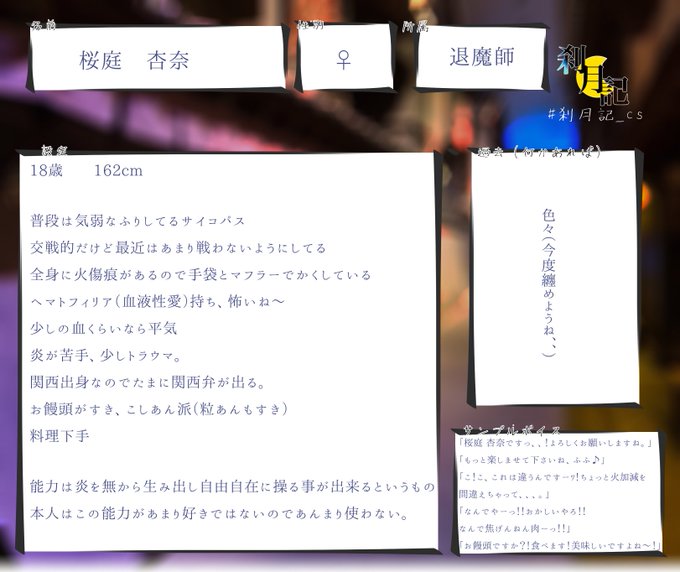Image resolution: width=680 pixels, height=572 pixels.
Task: Click the 過去(何かあれば) section heading
Action: 539,152
